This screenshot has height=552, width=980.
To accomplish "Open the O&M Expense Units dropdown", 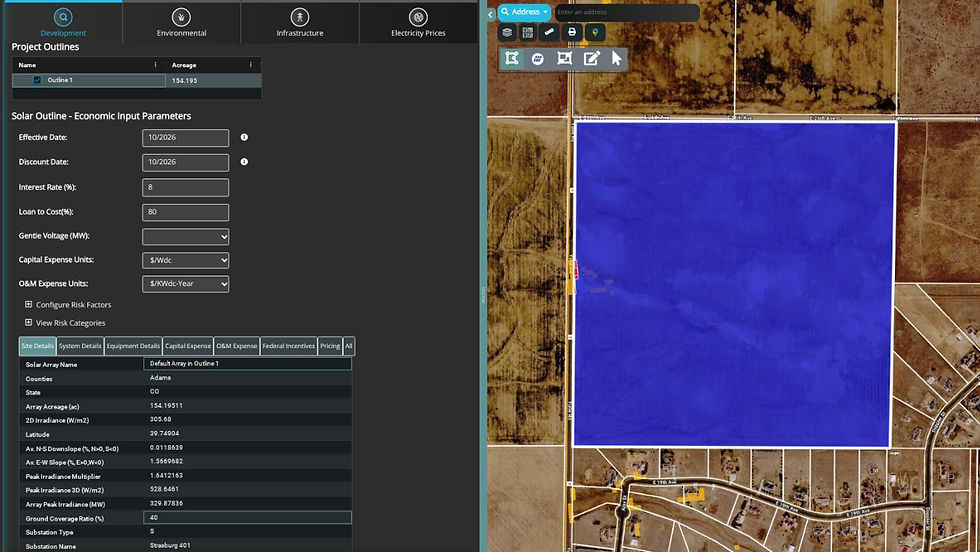I will click(x=186, y=284).
